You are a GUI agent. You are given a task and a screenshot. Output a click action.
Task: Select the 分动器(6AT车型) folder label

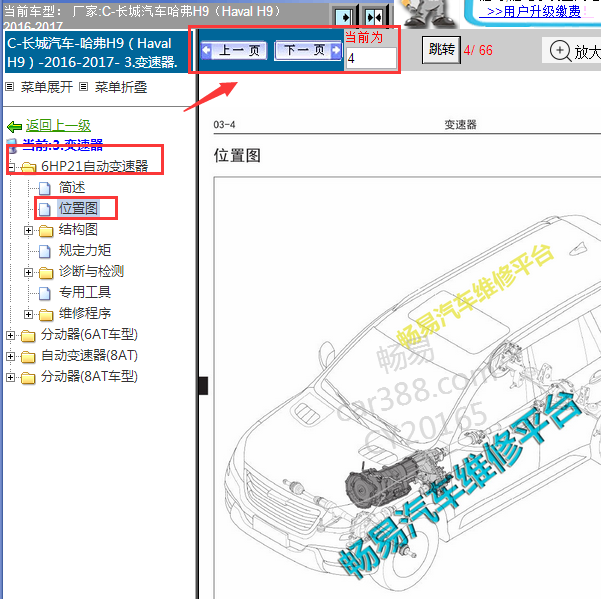tap(89, 335)
